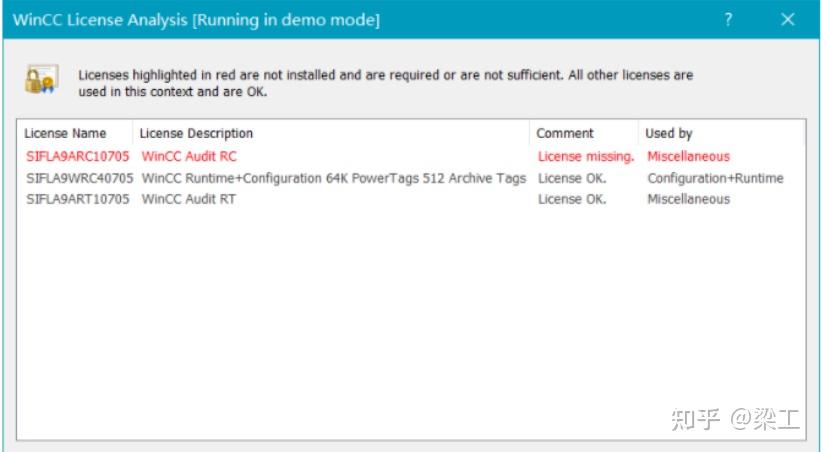Click the dialog title bar text
The height and width of the screenshot is (452, 821).
coord(196,20)
